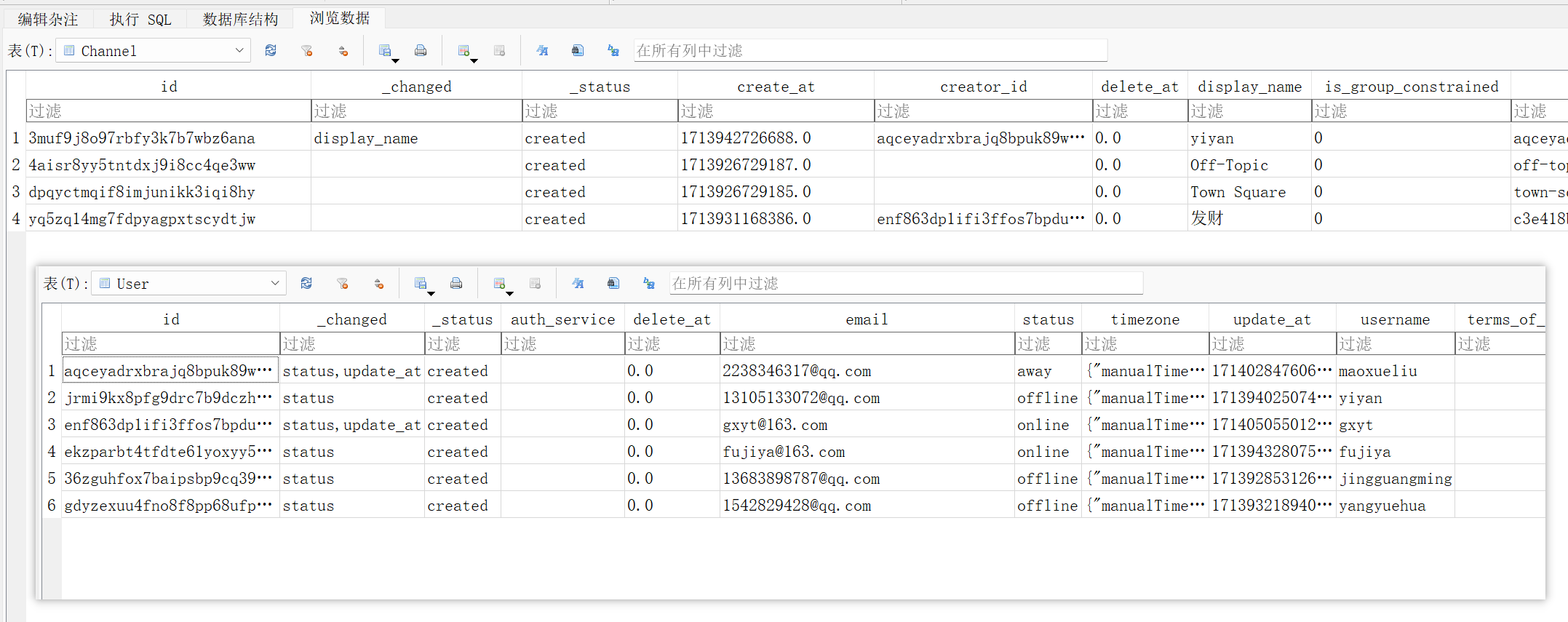This screenshot has height=622, width=1568.
Task: Click filter box under Channel _status column
Action: click(x=600, y=111)
